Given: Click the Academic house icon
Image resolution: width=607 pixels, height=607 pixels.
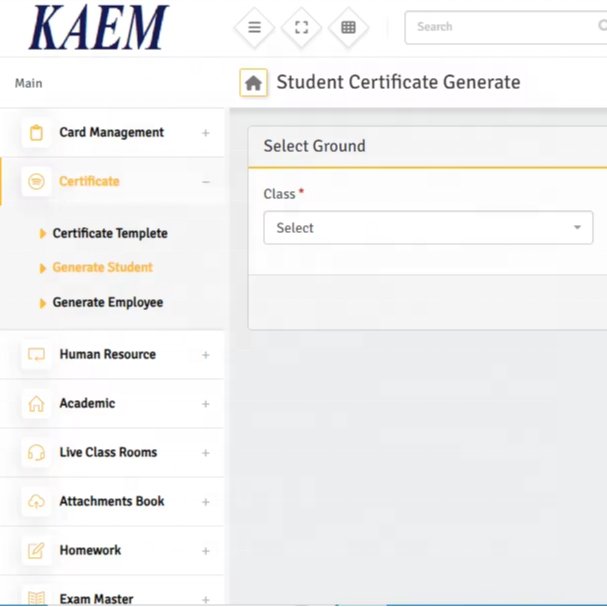Looking at the screenshot, I should tap(37, 404).
